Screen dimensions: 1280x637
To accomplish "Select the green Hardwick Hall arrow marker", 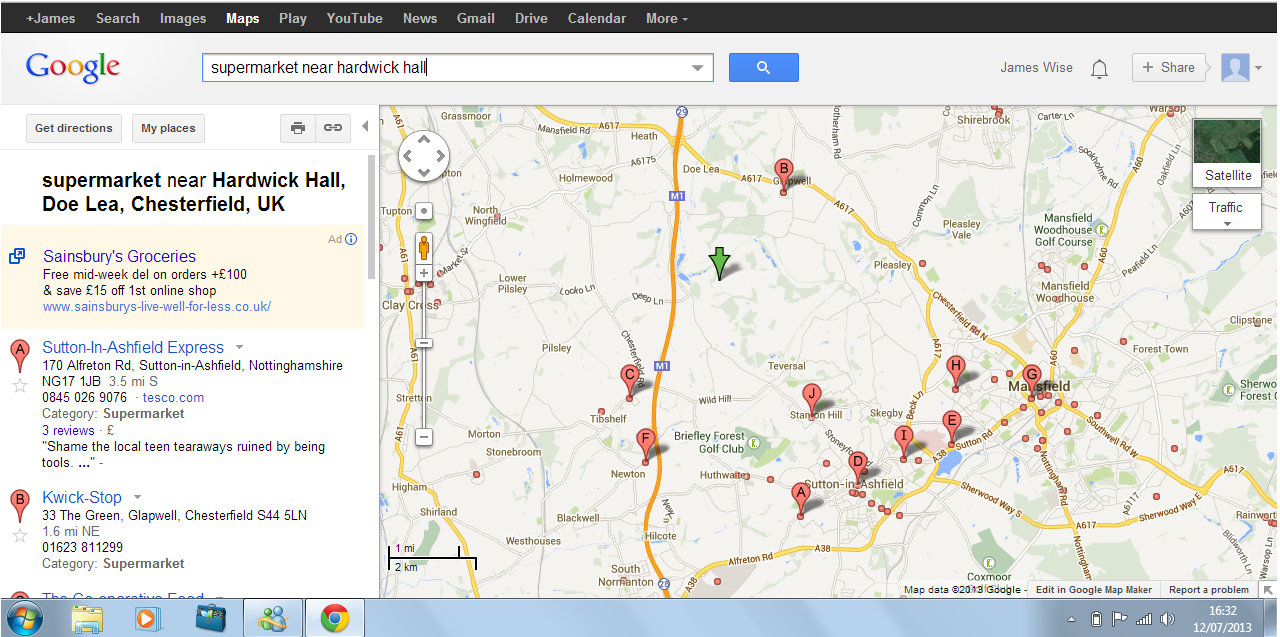I will coord(719,263).
